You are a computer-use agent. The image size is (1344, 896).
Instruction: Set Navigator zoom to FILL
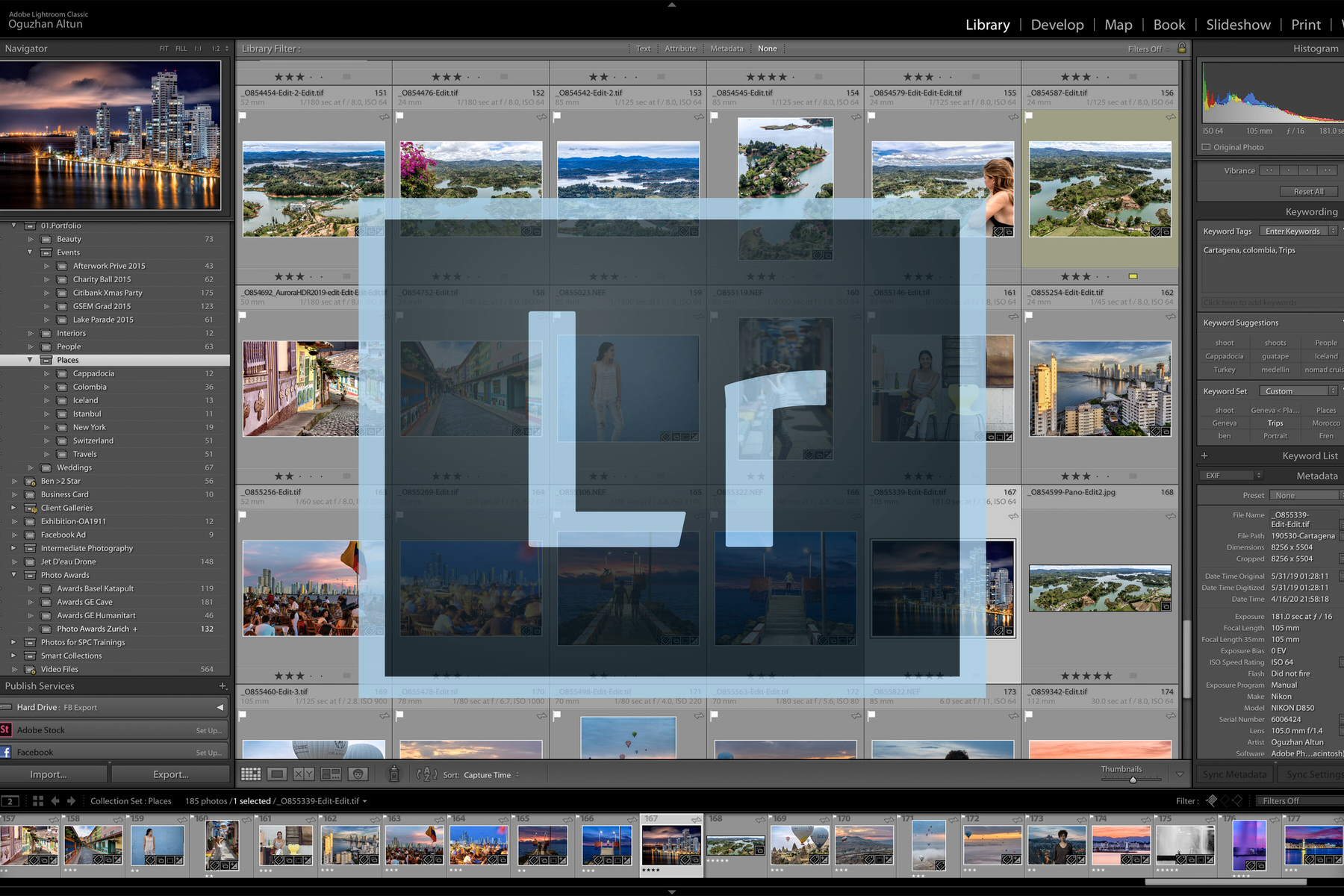181,49
